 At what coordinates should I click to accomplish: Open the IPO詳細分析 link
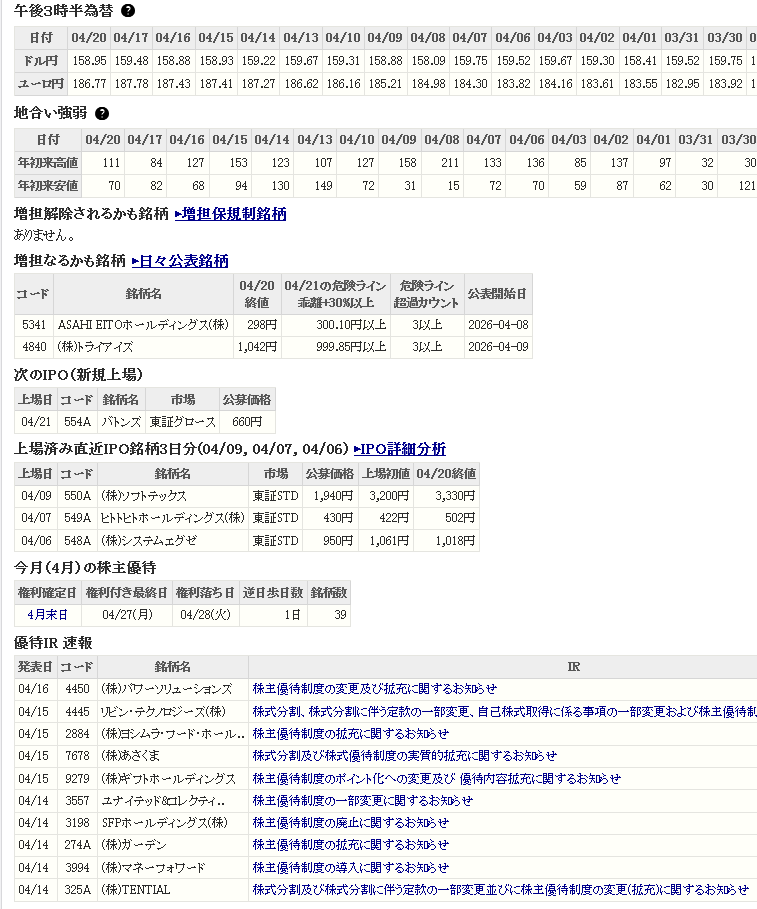pyautogui.click(x=400, y=449)
